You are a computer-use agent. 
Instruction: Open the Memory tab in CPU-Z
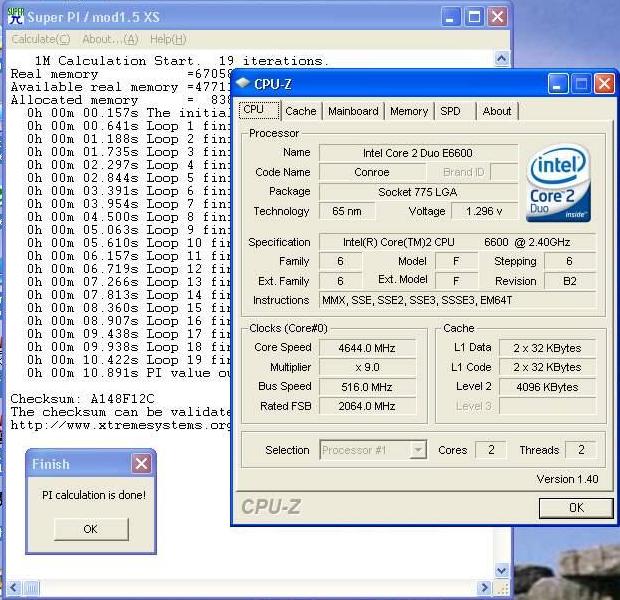coord(409,111)
